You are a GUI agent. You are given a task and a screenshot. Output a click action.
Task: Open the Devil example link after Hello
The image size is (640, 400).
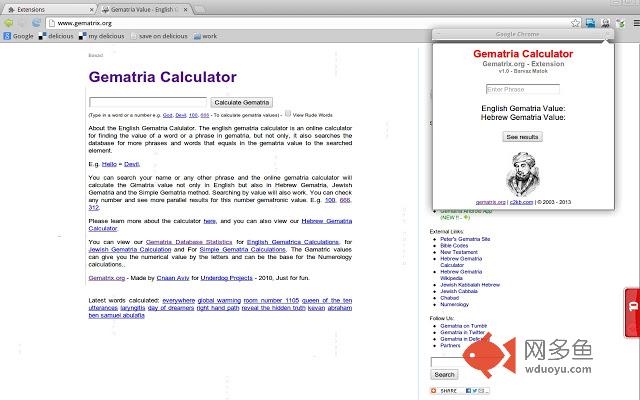tap(131, 164)
